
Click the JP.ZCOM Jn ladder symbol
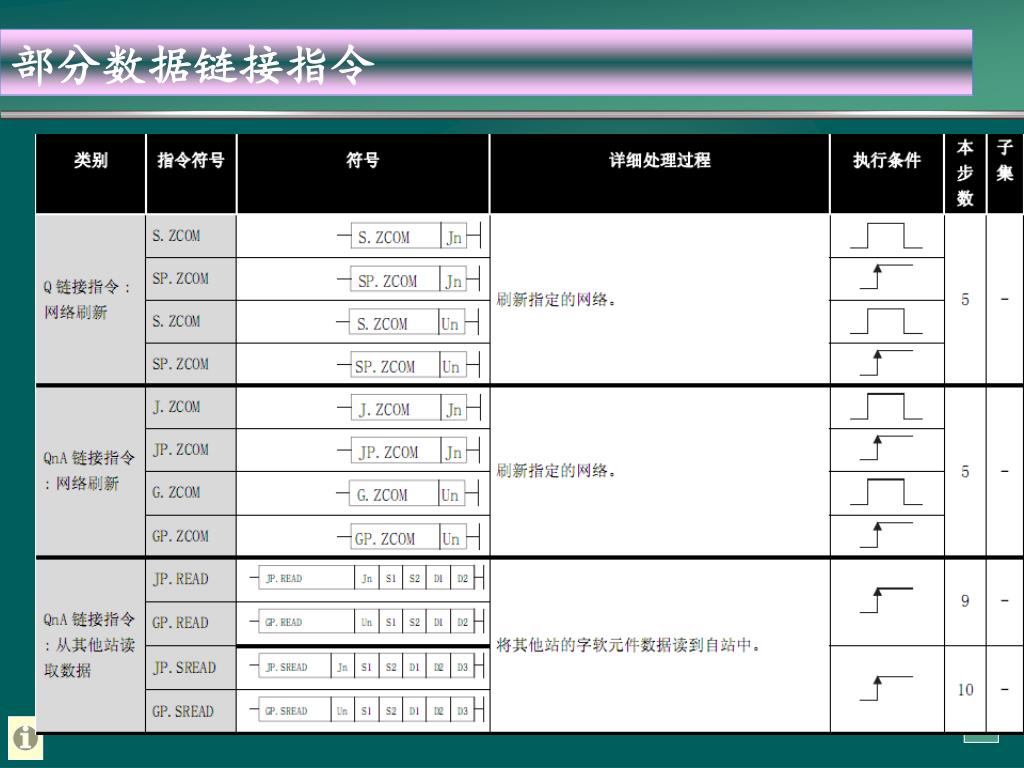click(x=409, y=451)
